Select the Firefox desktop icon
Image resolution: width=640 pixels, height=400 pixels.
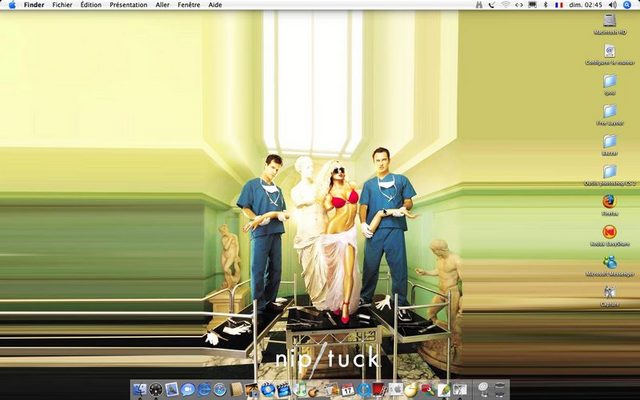[x=610, y=202]
